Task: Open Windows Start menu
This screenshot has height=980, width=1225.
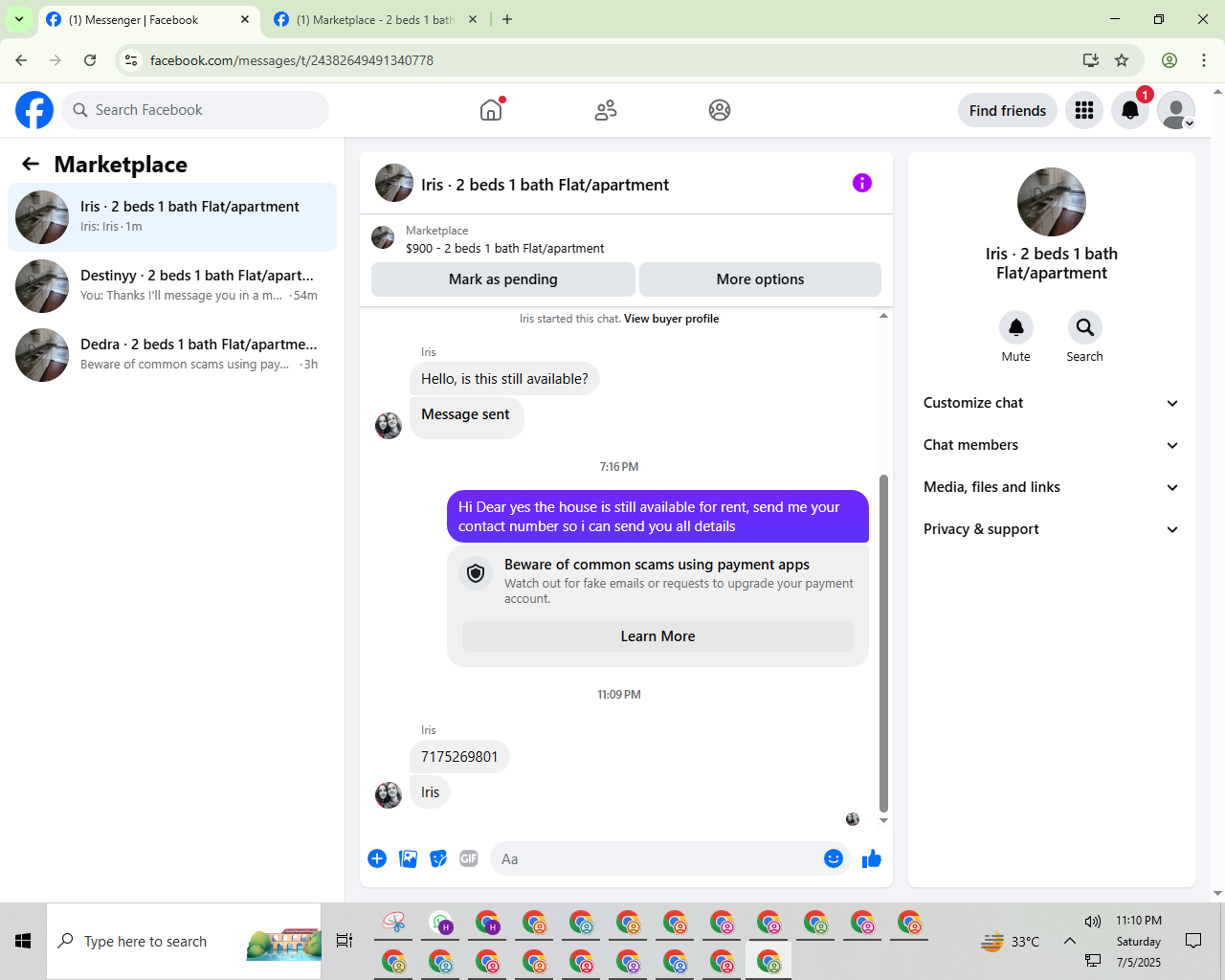Action: [23, 942]
